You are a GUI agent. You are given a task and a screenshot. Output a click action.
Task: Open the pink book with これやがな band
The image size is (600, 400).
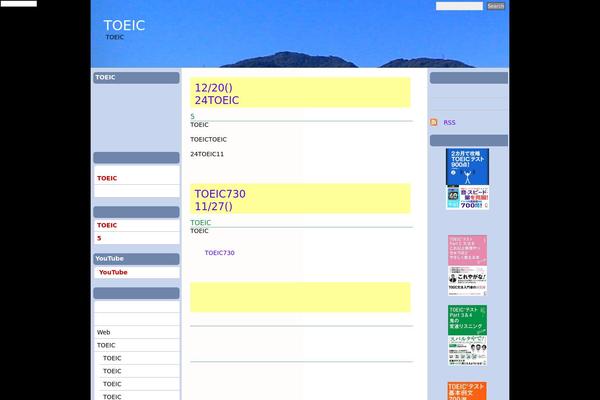click(467, 265)
